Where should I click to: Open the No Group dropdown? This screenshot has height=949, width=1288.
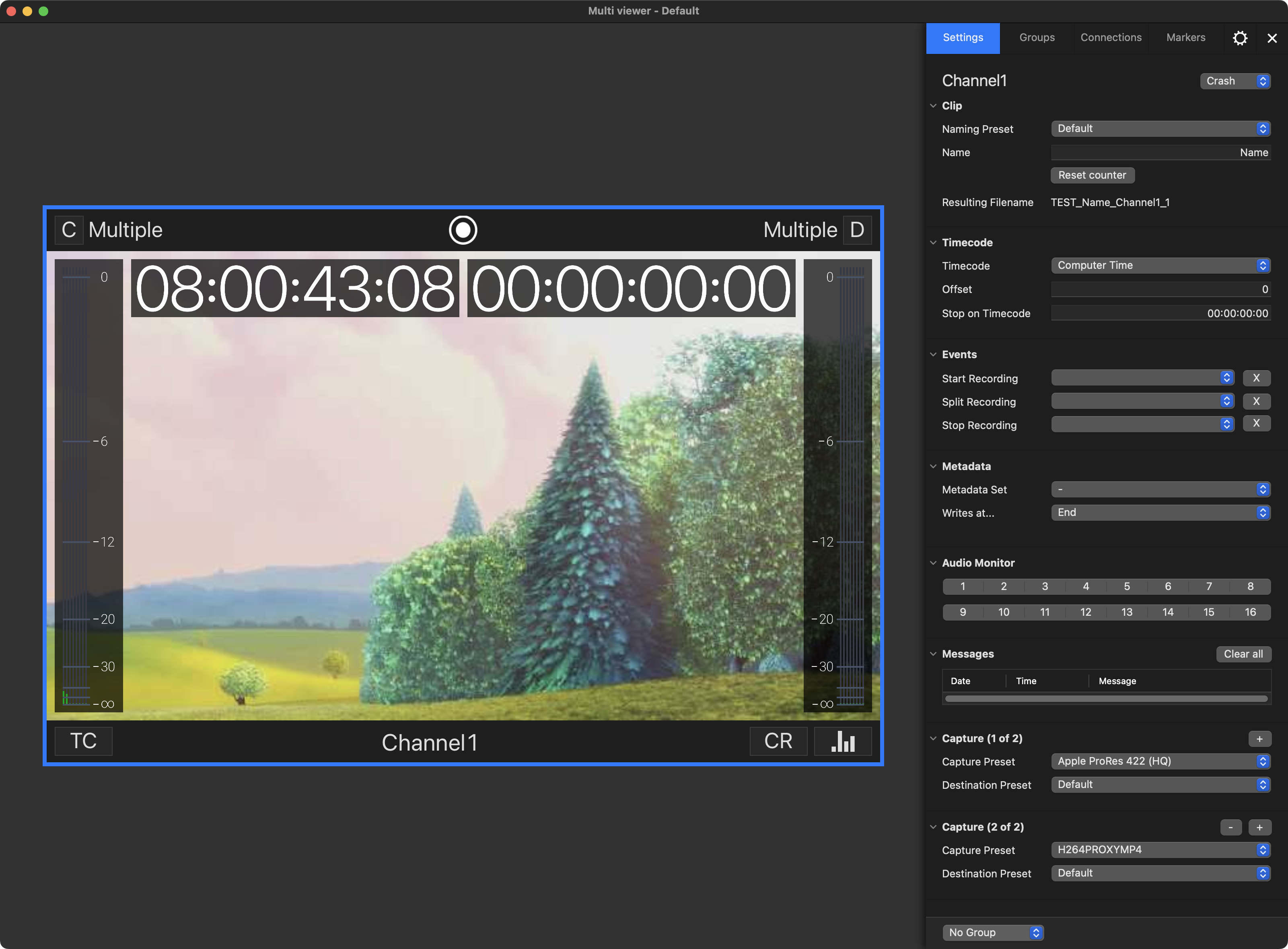tap(993, 933)
